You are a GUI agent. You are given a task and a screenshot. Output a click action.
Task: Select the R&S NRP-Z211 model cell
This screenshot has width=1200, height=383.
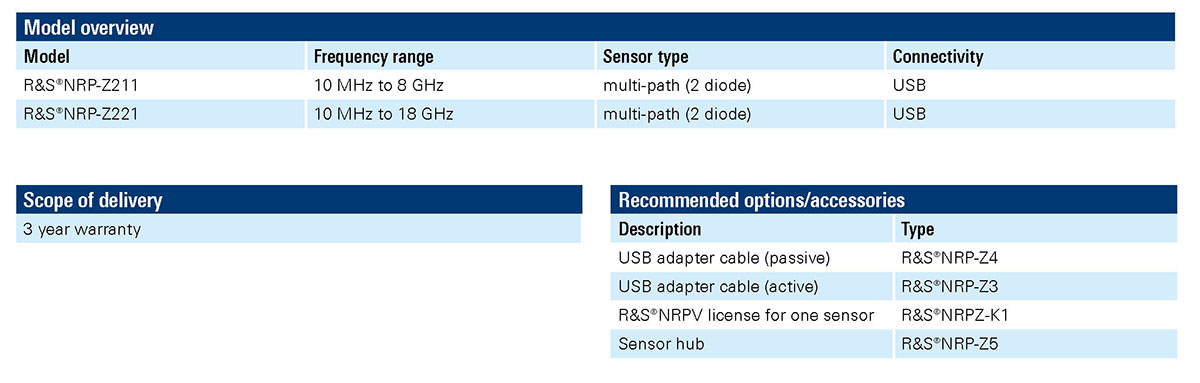(160, 86)
